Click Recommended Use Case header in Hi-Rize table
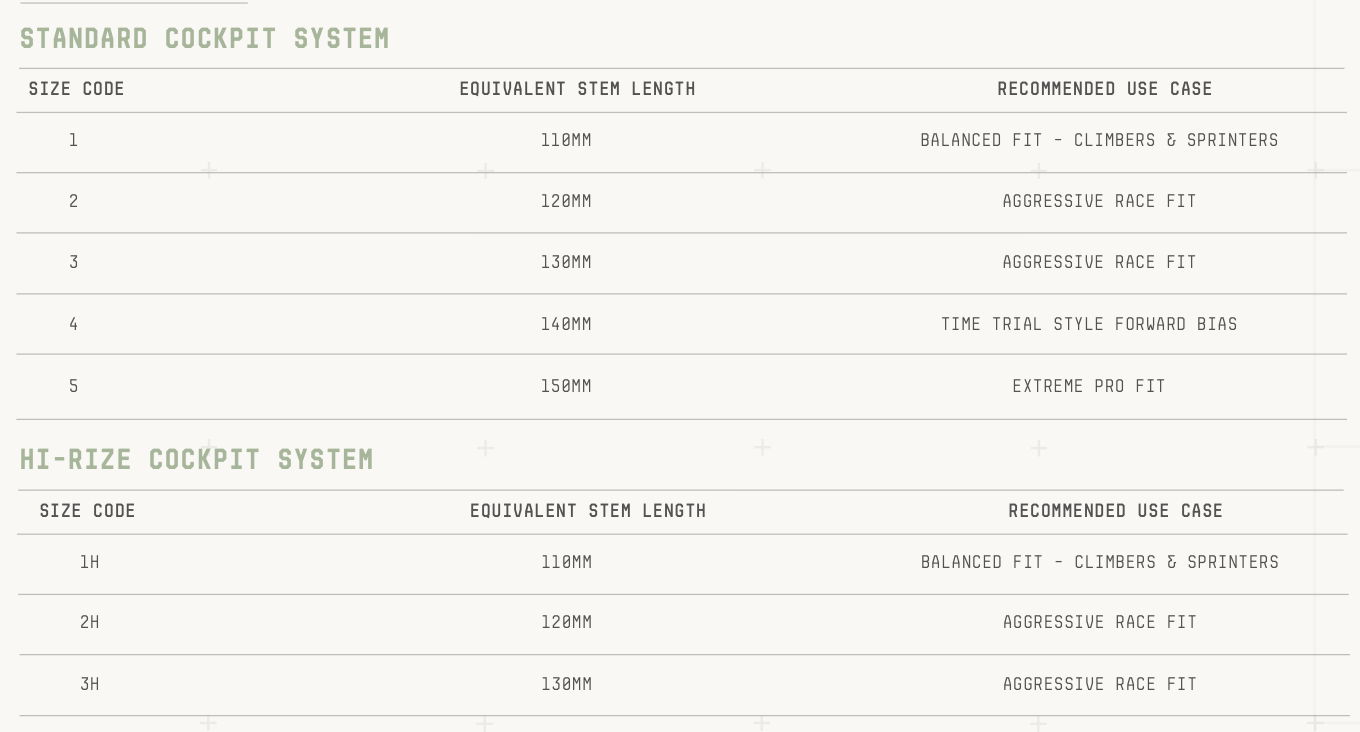The height and width of the screenshot is (732, 1360). (1115, 511)
